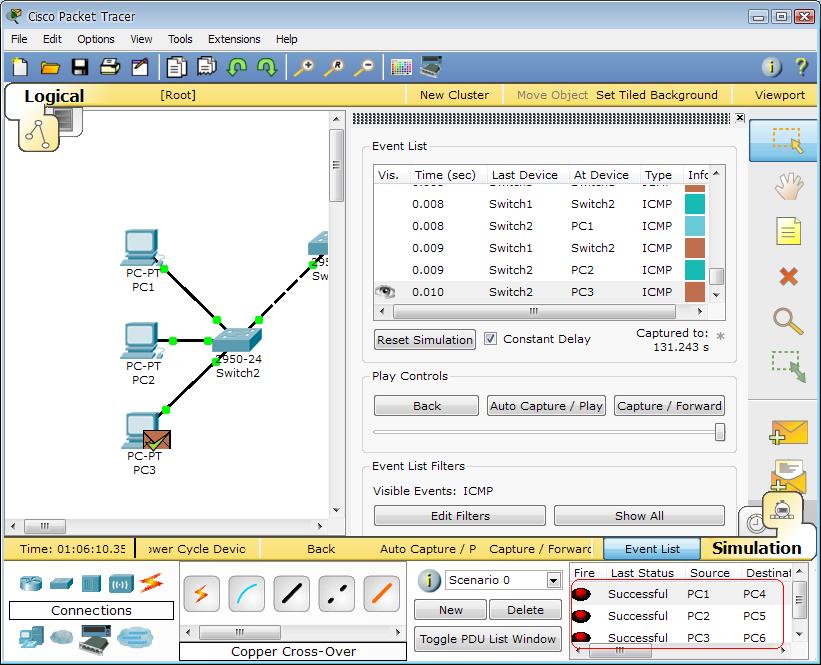The image size is (821, 665).
Task: Pick the Copper Straight-Through cable icon
Action: pos(291,594)
